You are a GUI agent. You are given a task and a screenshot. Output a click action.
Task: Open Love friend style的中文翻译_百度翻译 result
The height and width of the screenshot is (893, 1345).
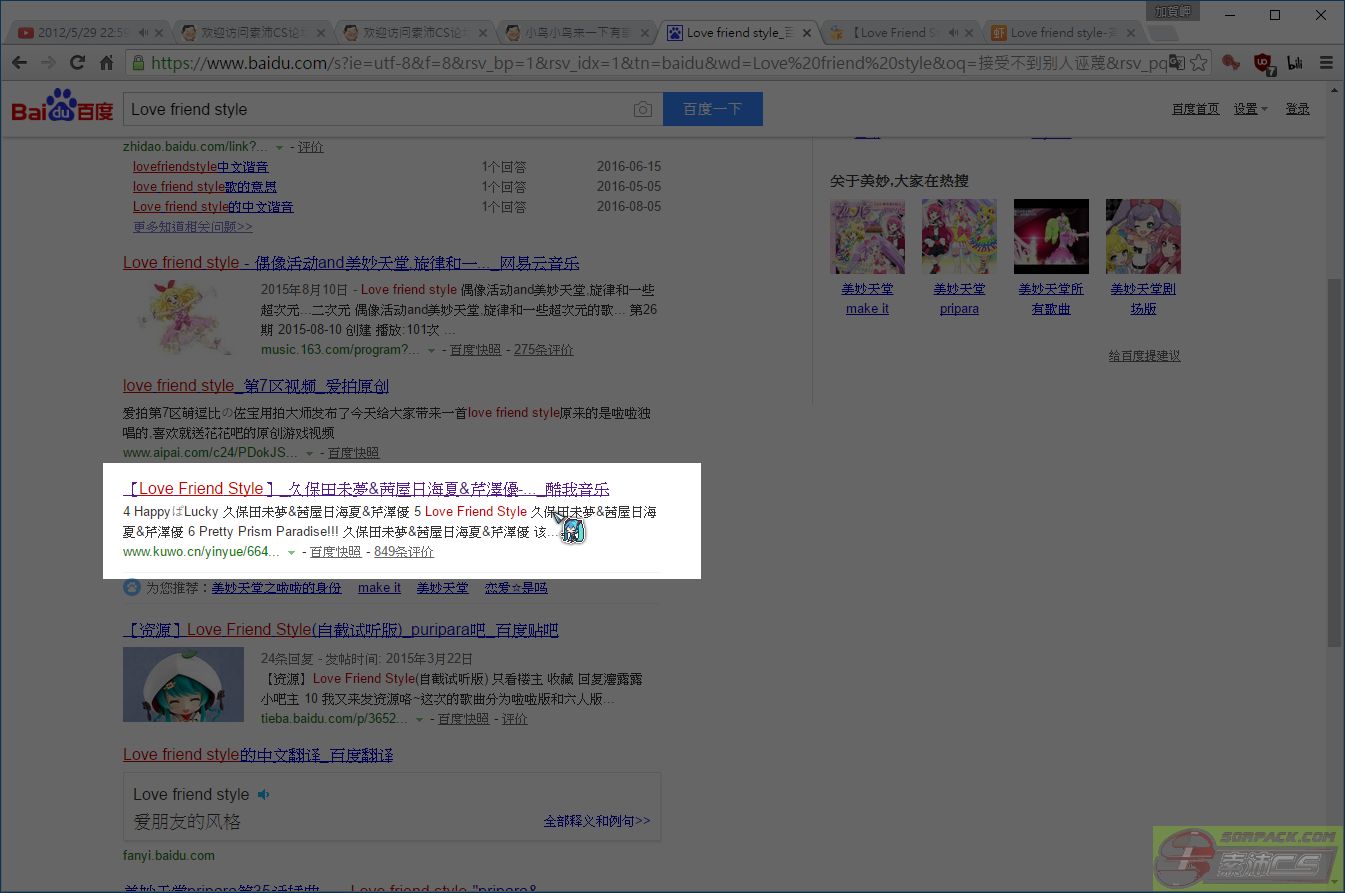point(258,755)
